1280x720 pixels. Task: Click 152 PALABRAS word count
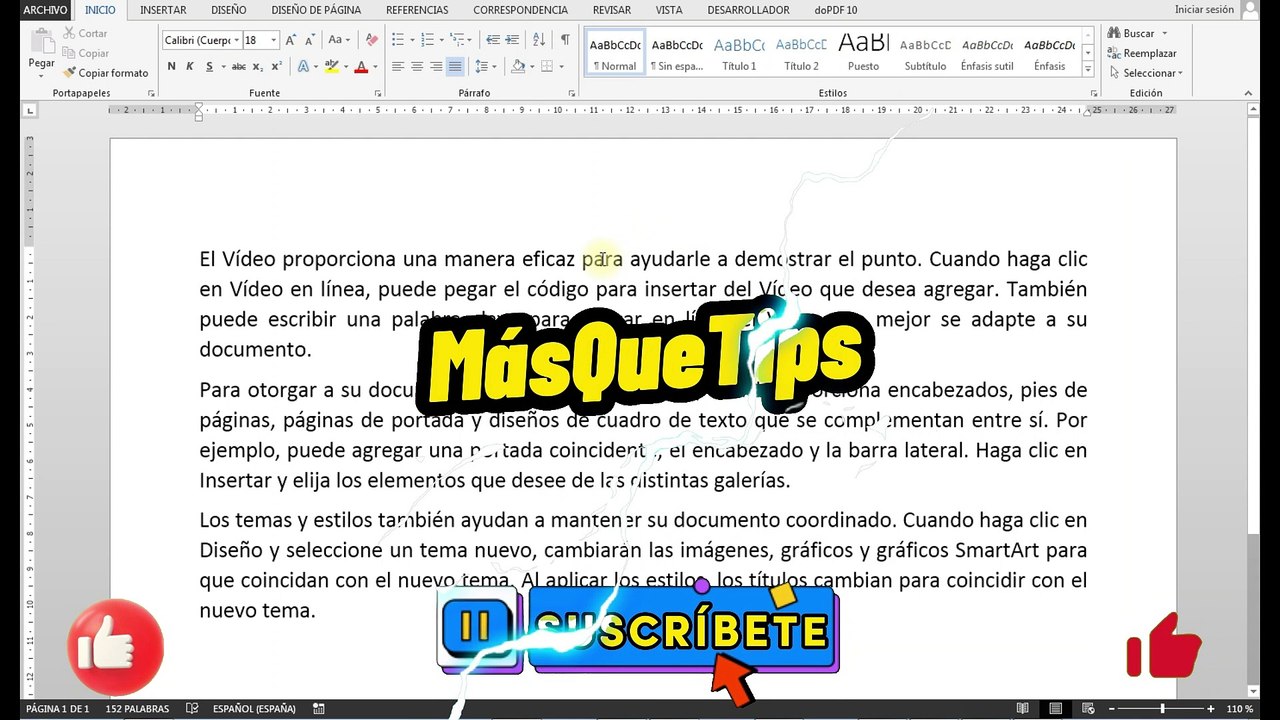(x=137, y=709)
